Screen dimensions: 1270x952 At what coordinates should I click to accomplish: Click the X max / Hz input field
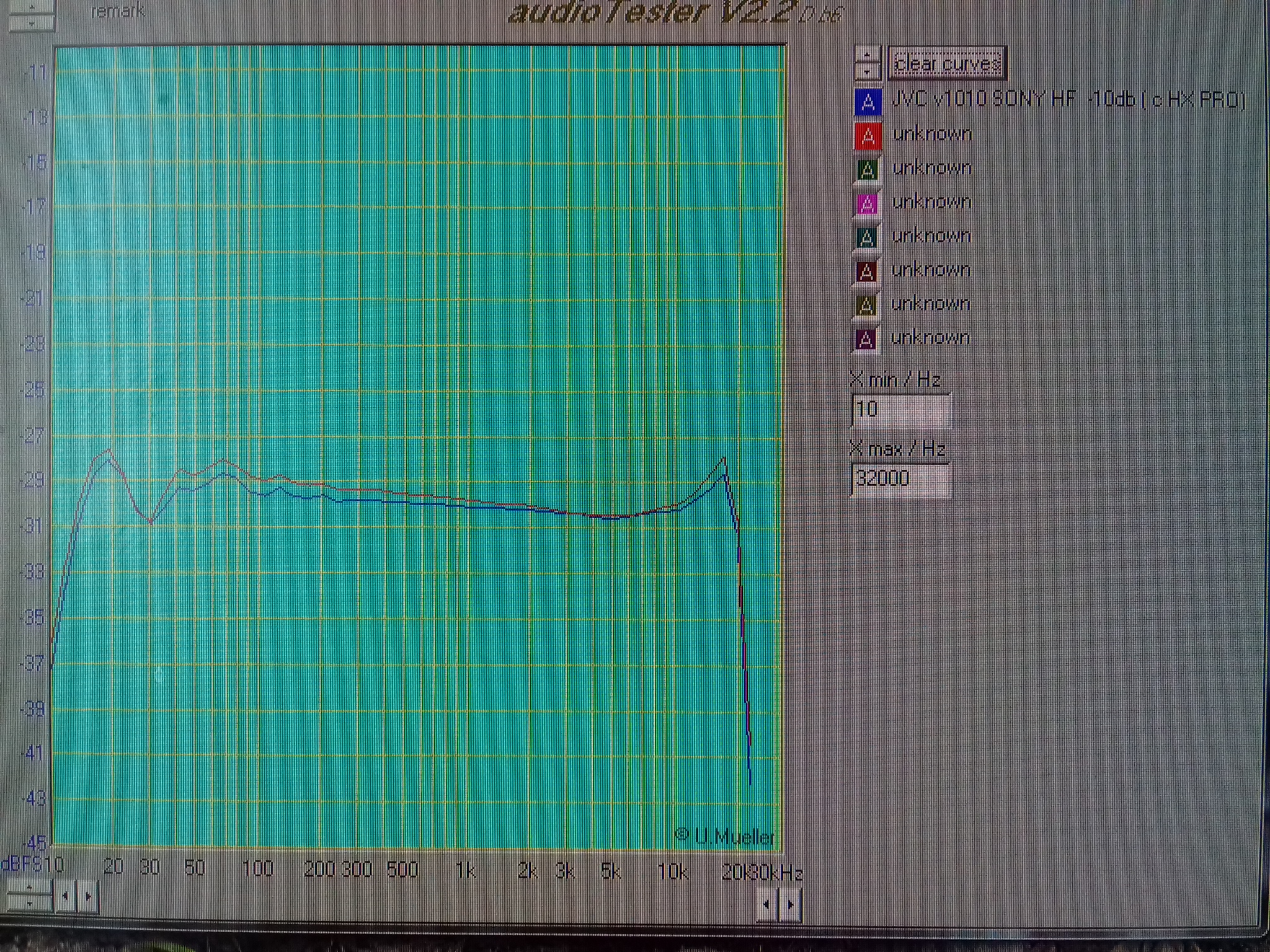[x=899, y=479]
